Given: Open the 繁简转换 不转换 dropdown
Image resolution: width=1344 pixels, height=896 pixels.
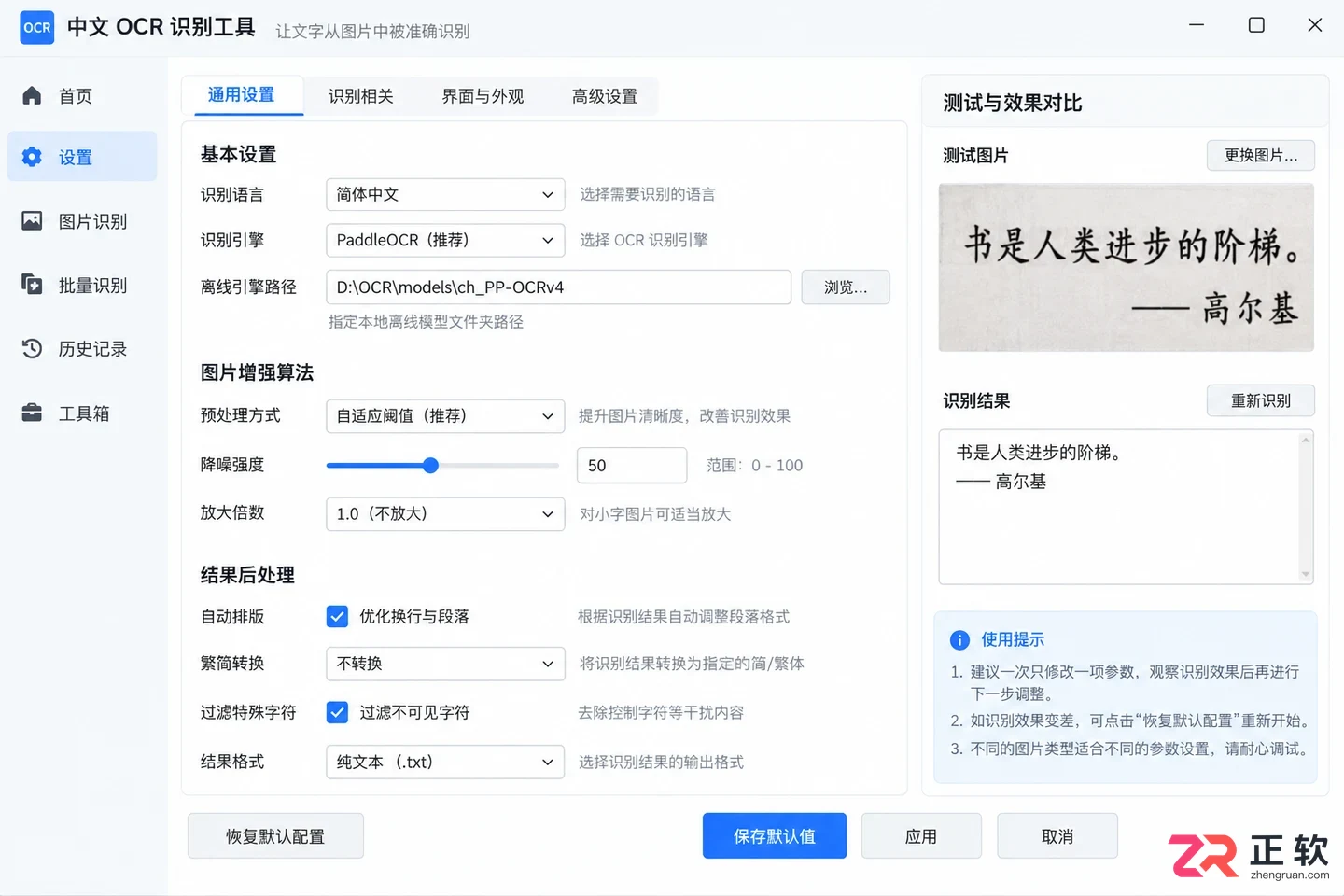Looking at the screenshot, I should pos(445,664).
